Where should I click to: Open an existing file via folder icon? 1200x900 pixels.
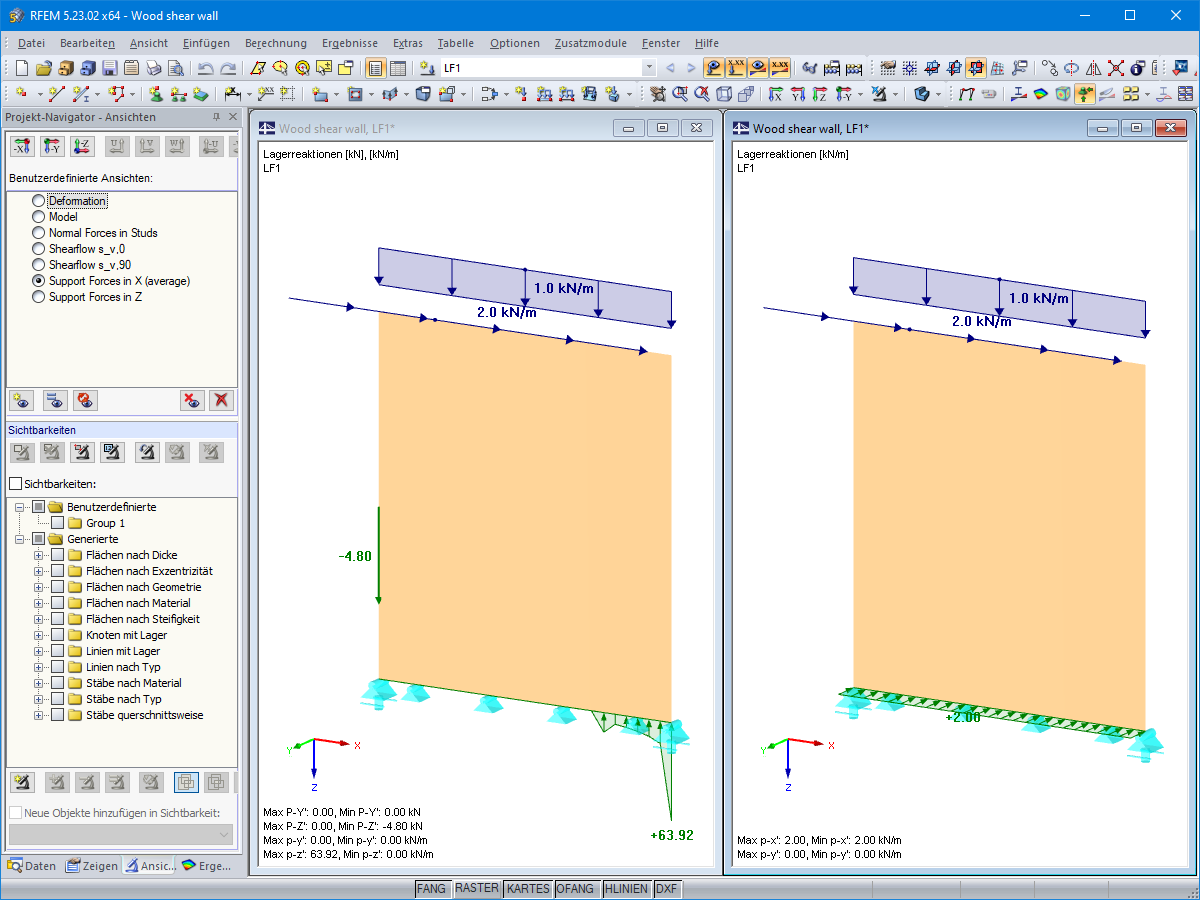click(44, 68)
